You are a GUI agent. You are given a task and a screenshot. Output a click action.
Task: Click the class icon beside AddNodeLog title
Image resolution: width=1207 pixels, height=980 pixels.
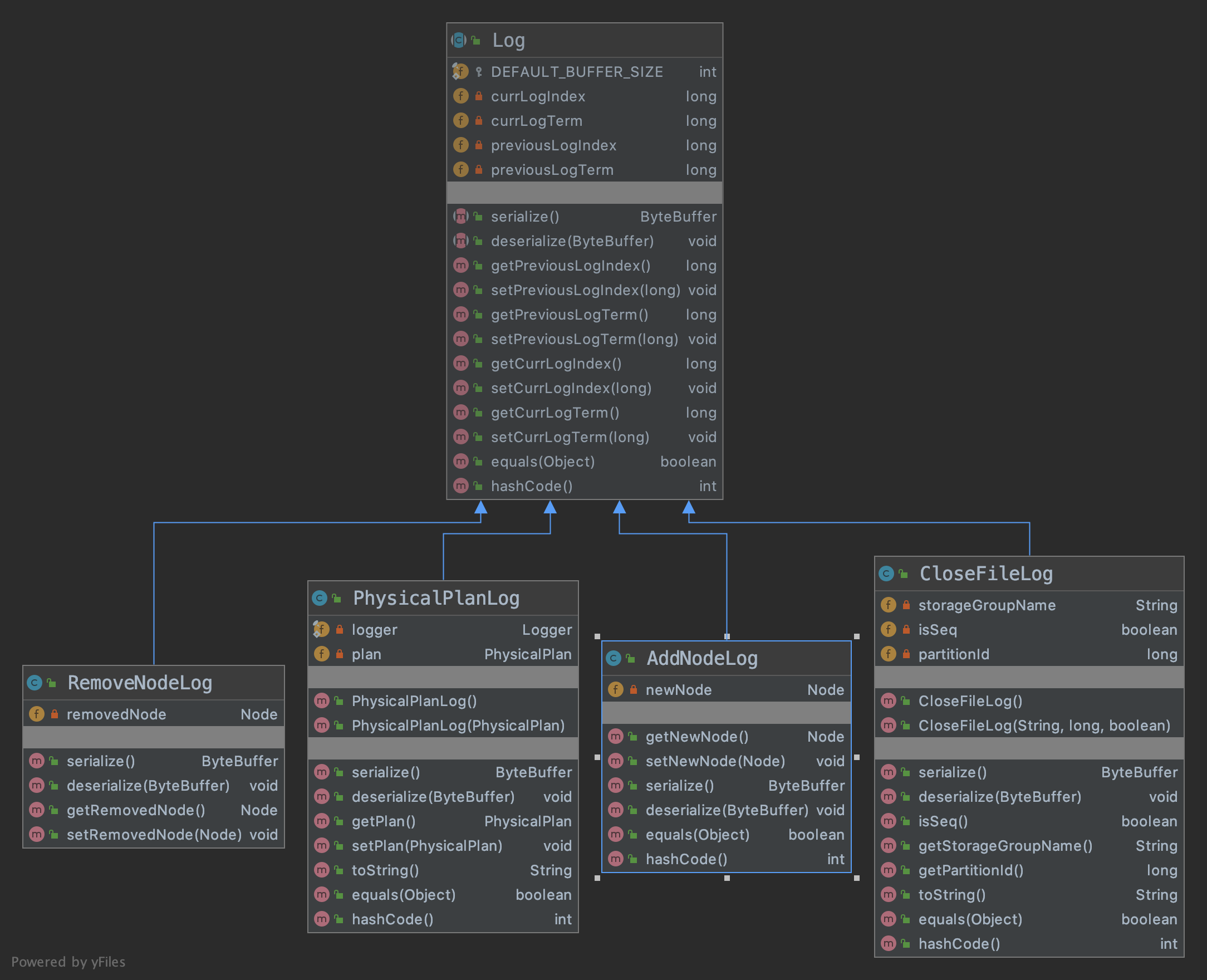[x=614, y=658]
